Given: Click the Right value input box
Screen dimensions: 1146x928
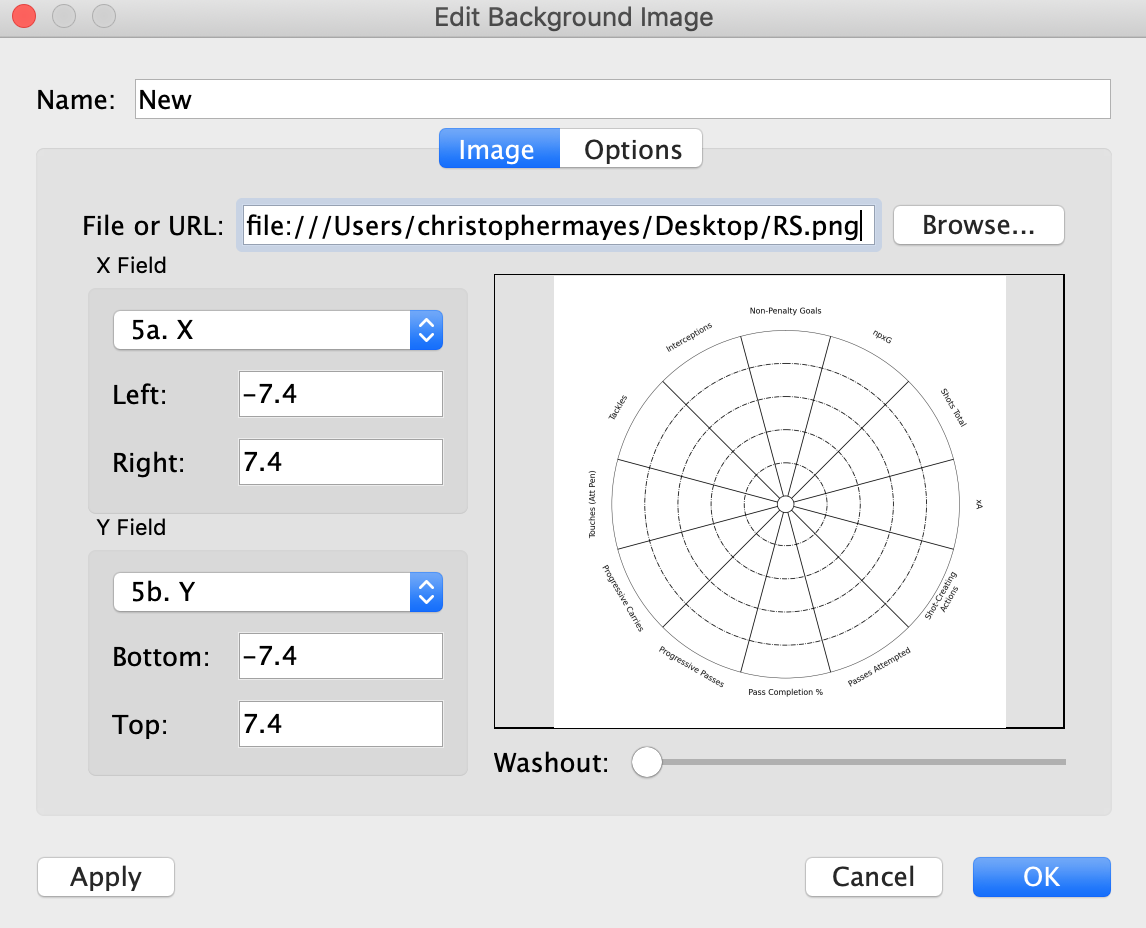Looking at the screenshot, I should click(x=340, y=463).
